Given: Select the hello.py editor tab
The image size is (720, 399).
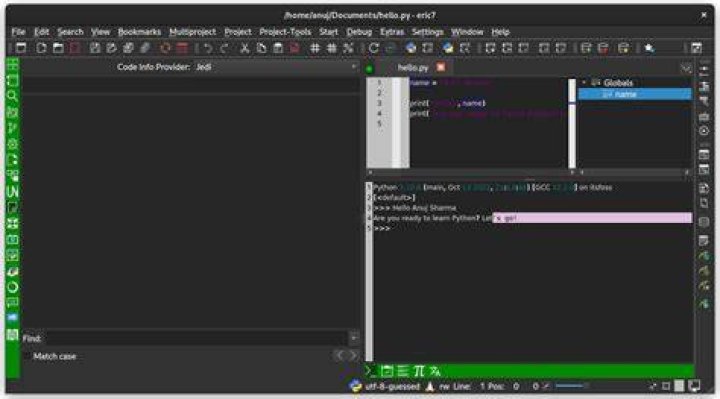Looking at the screenshot, I should point(413,67).
